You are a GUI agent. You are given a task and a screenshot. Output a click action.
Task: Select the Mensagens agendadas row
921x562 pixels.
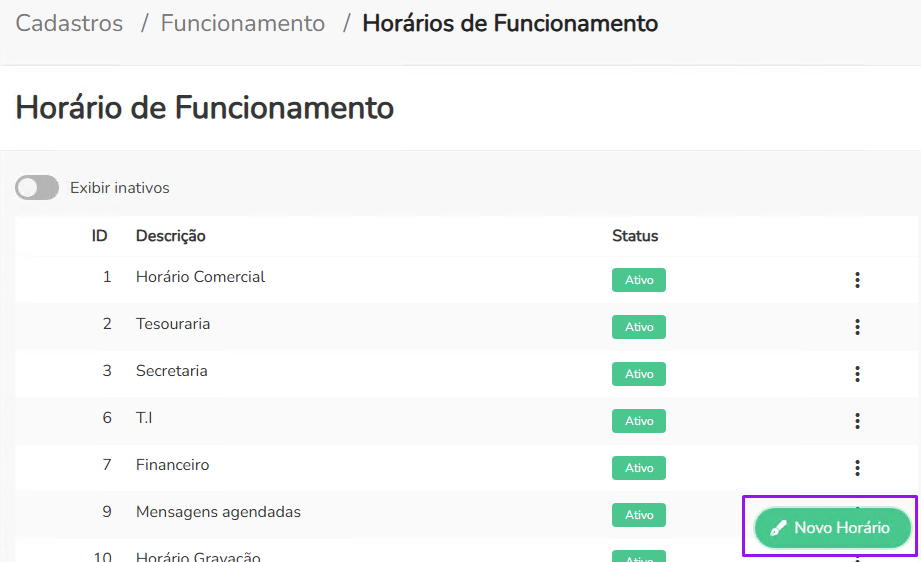click(x=218, y=512)
